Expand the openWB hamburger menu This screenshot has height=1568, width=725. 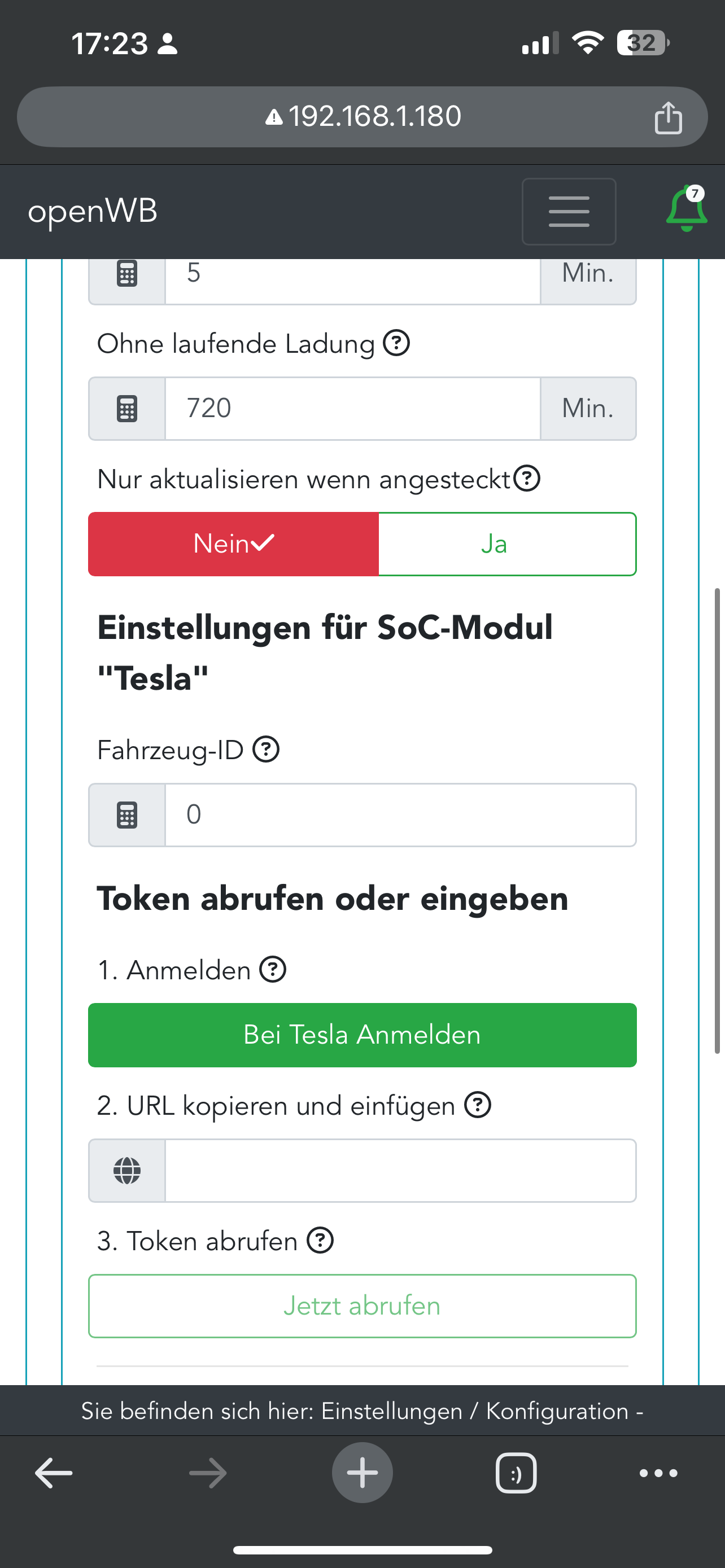(x=569, y=211)
